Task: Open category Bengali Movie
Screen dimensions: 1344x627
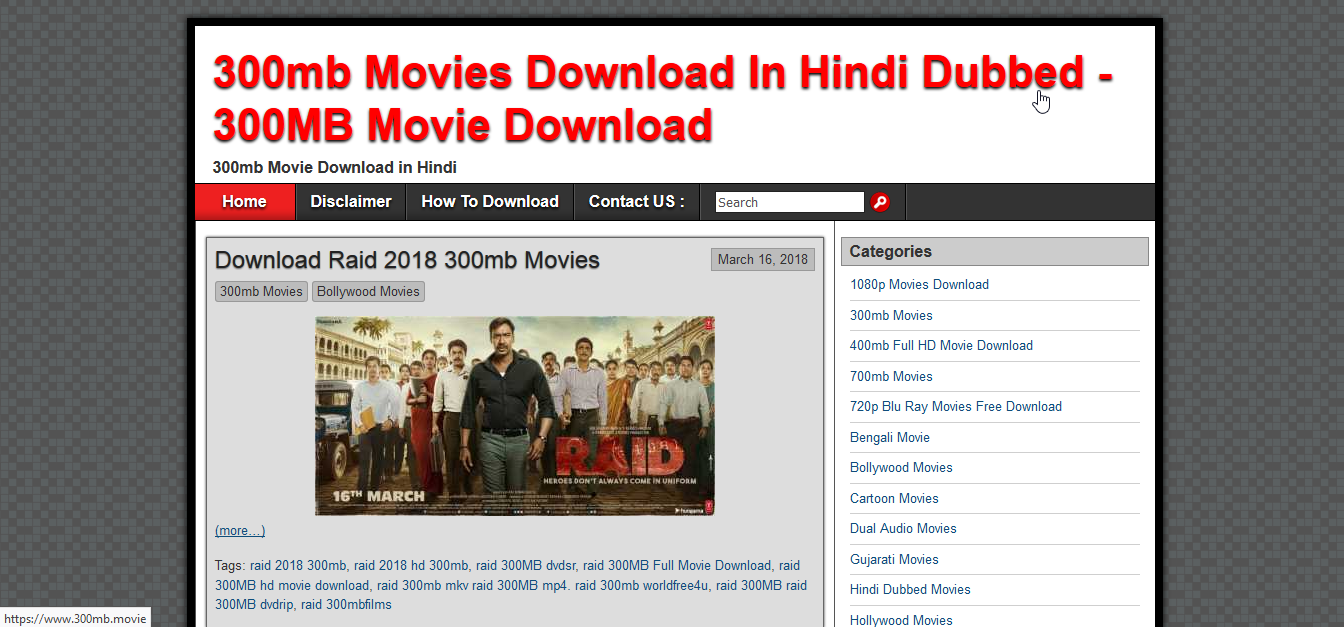Action: click(890, 437)
